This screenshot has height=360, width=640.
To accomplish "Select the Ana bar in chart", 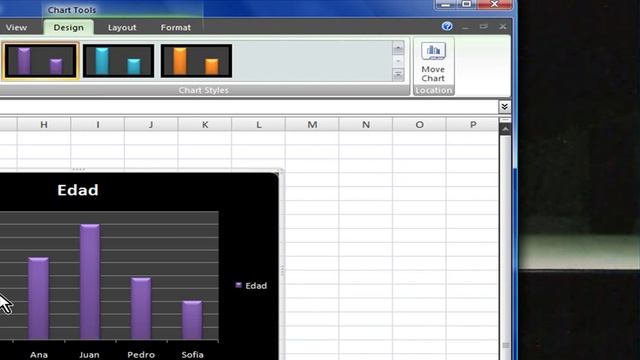I will 38,298.
